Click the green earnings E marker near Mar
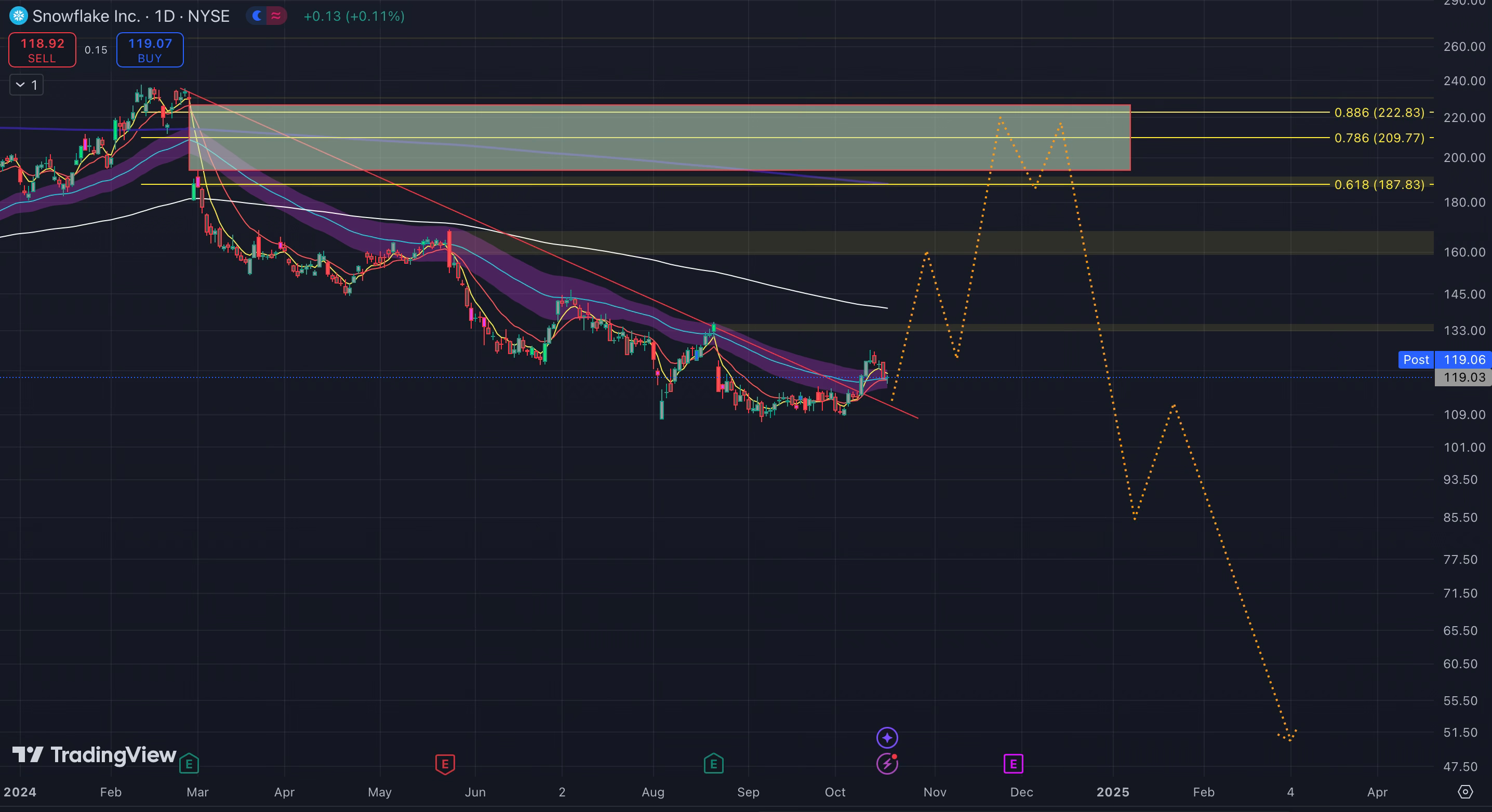Viewport: 1492px width, 812px height. click(x=189, y=764)
